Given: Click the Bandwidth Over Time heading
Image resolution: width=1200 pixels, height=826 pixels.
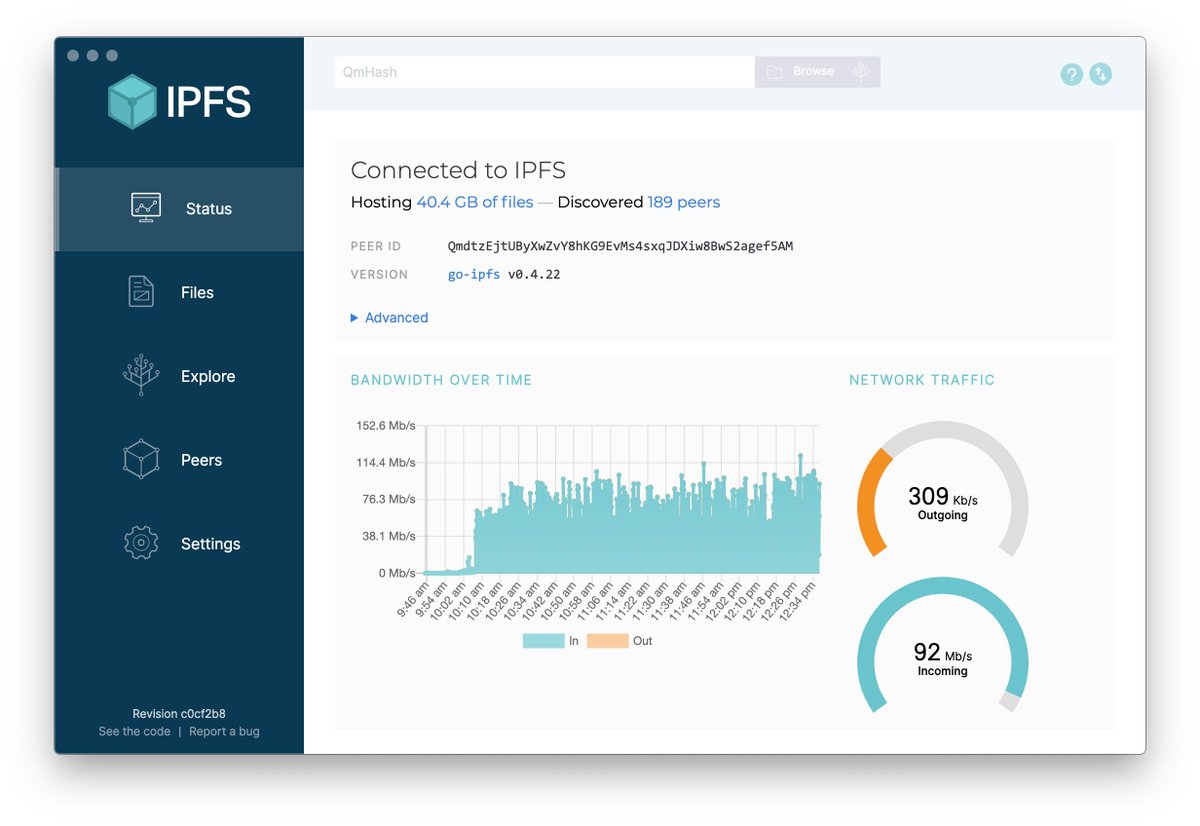Looking at the screenshot, I should coord(441,380).
